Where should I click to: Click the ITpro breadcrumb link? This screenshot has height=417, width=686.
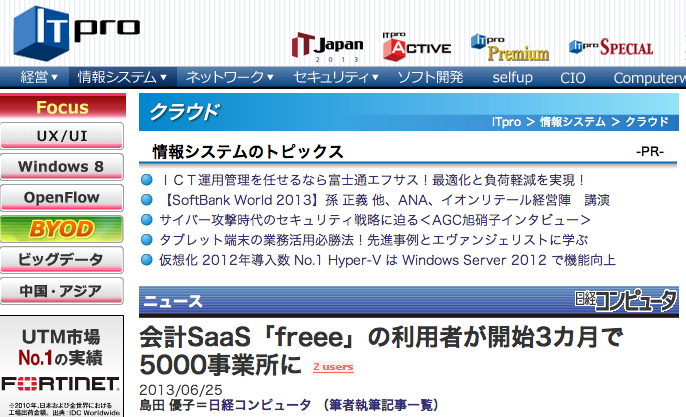tap(506, 122)
